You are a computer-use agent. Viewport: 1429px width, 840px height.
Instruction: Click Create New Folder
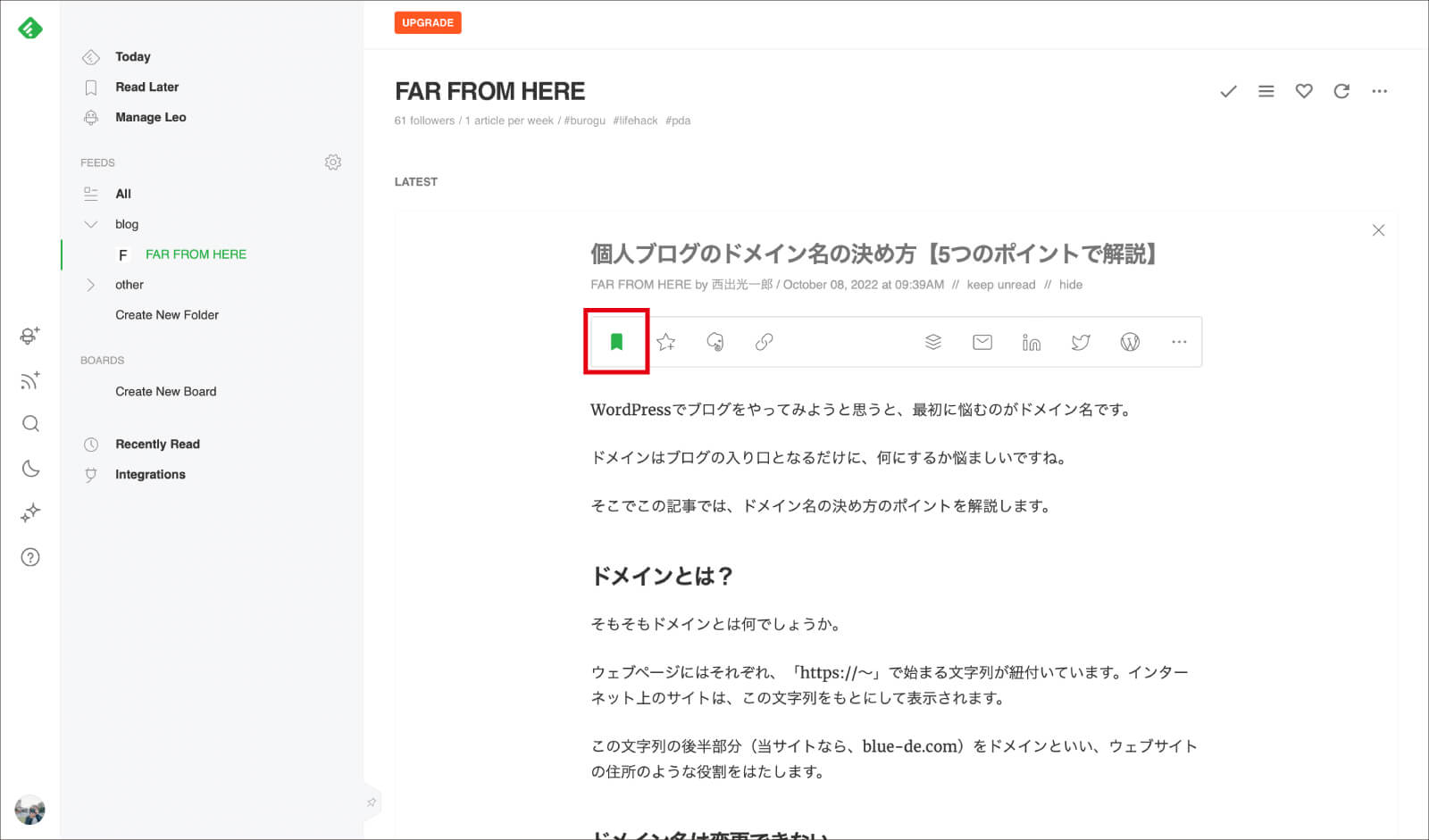[x=167, y=315]
